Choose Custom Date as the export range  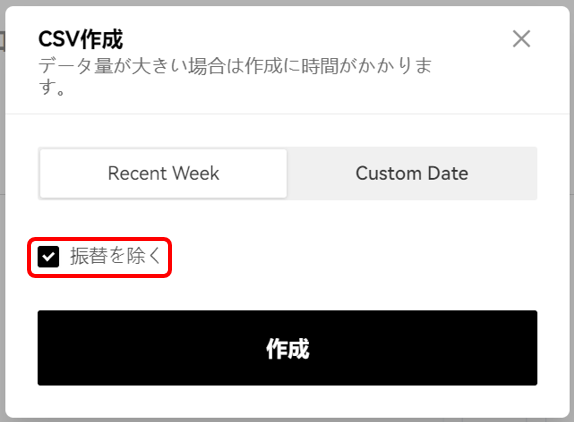[x=412, y=173]
